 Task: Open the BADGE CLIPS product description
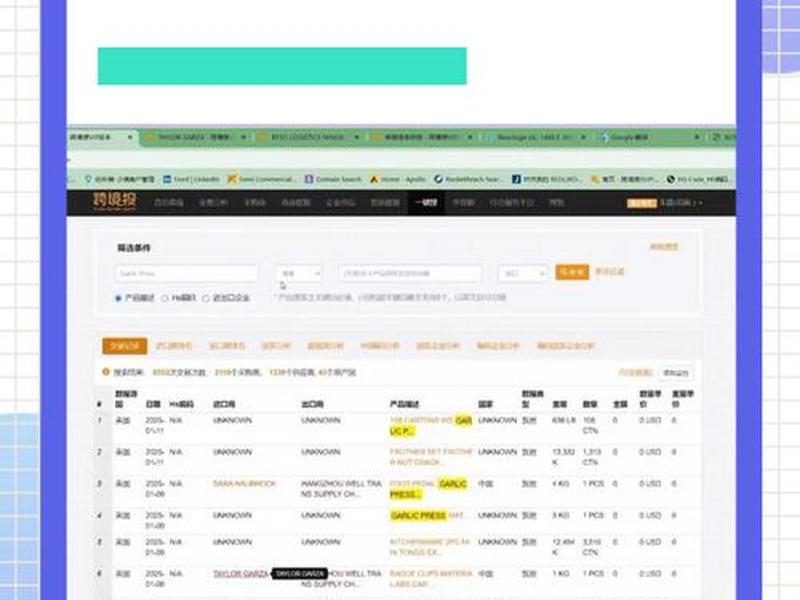pos(431,579)
